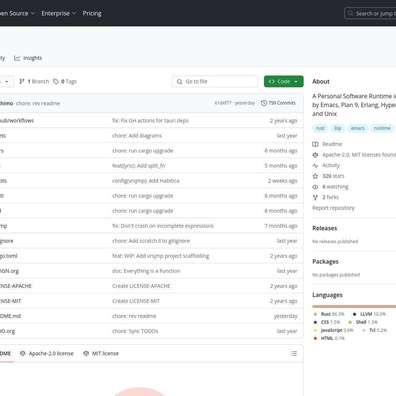Open the 2 forks link
Image resolution: width=396 pixels, height=396 pixels.
330,197
